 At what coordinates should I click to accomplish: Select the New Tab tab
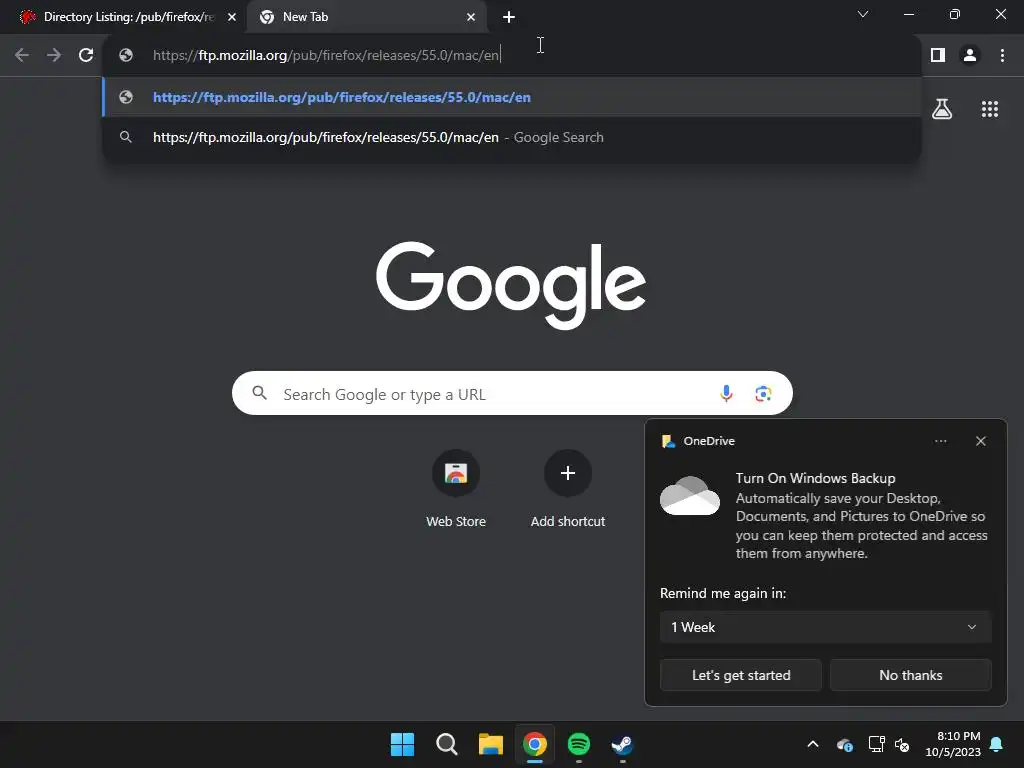(366, 17)
